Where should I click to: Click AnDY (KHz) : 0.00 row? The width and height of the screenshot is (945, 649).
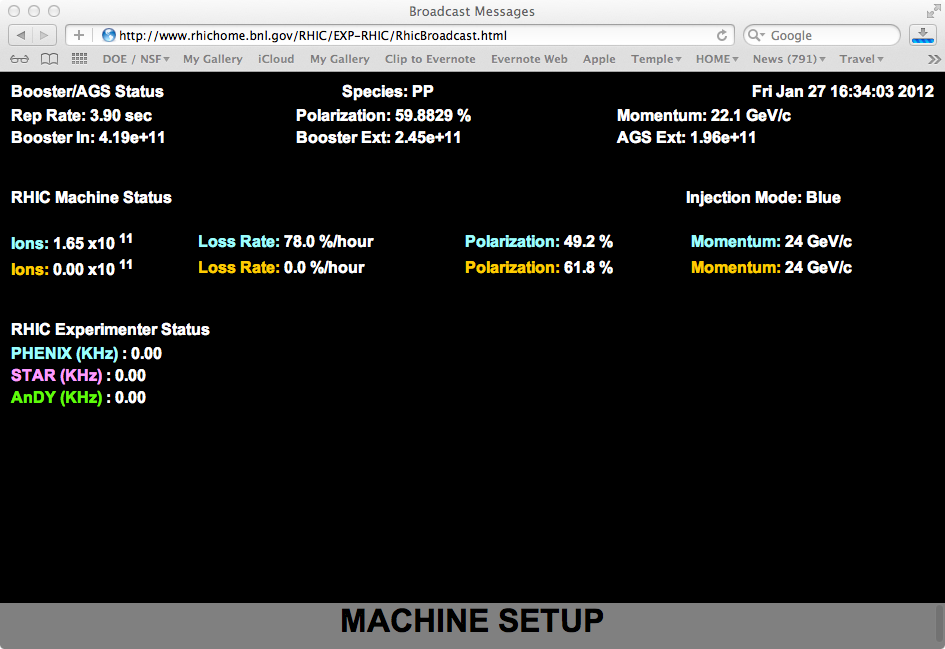click(78, 398)
